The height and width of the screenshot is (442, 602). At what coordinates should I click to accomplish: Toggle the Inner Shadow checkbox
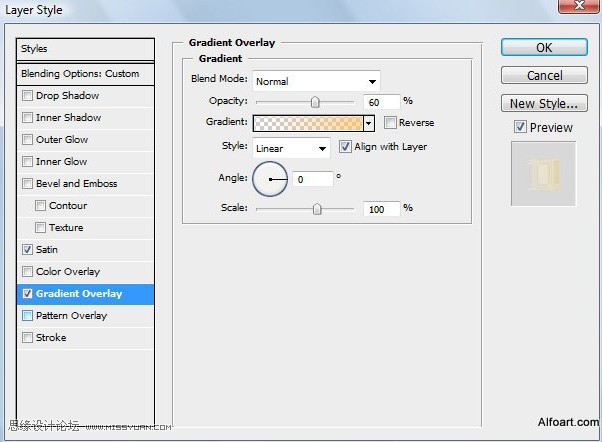pos(27,117)
